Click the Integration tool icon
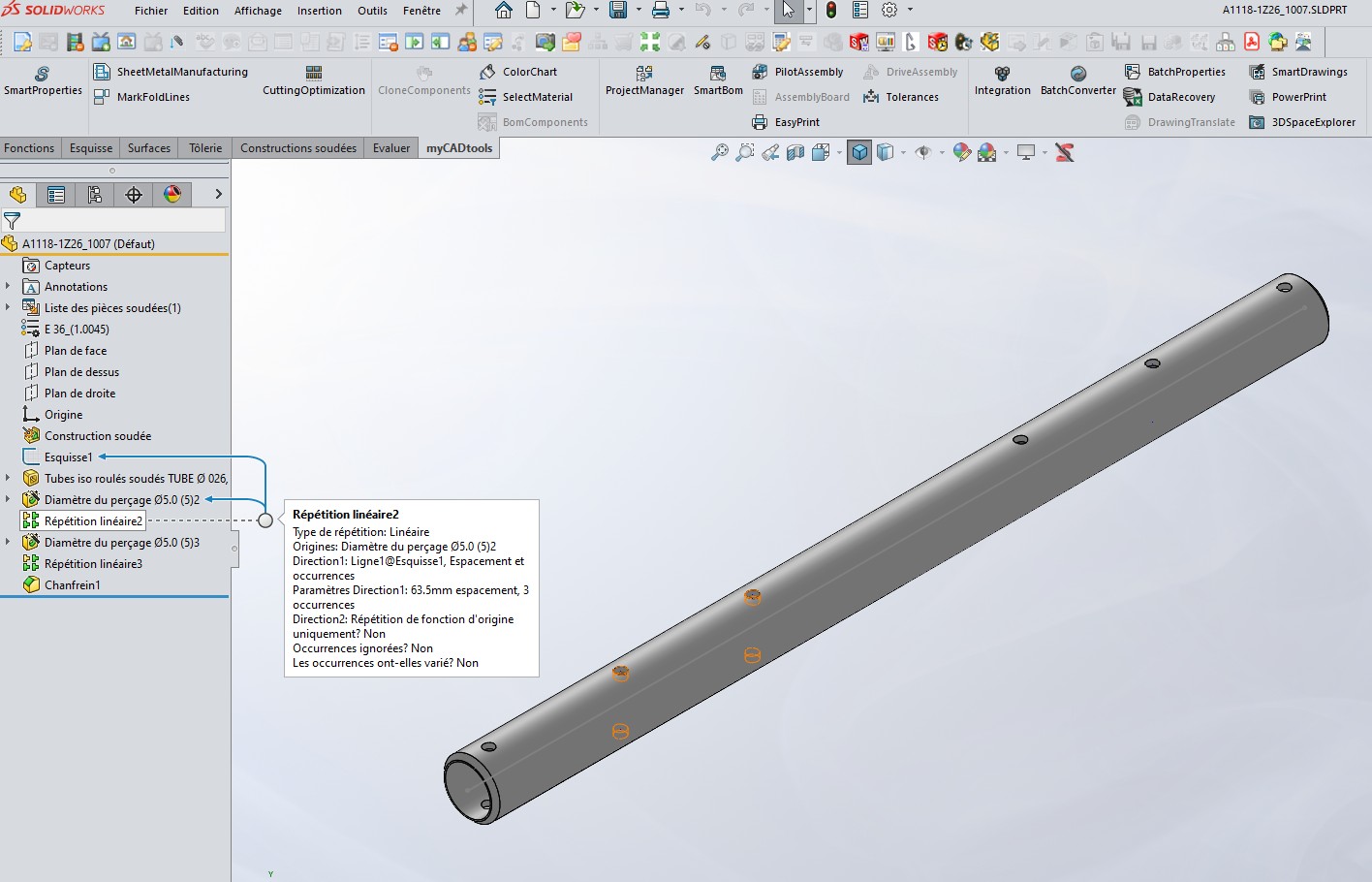The width and height of the screenshot is (1372, 882). click(1002, 81)
